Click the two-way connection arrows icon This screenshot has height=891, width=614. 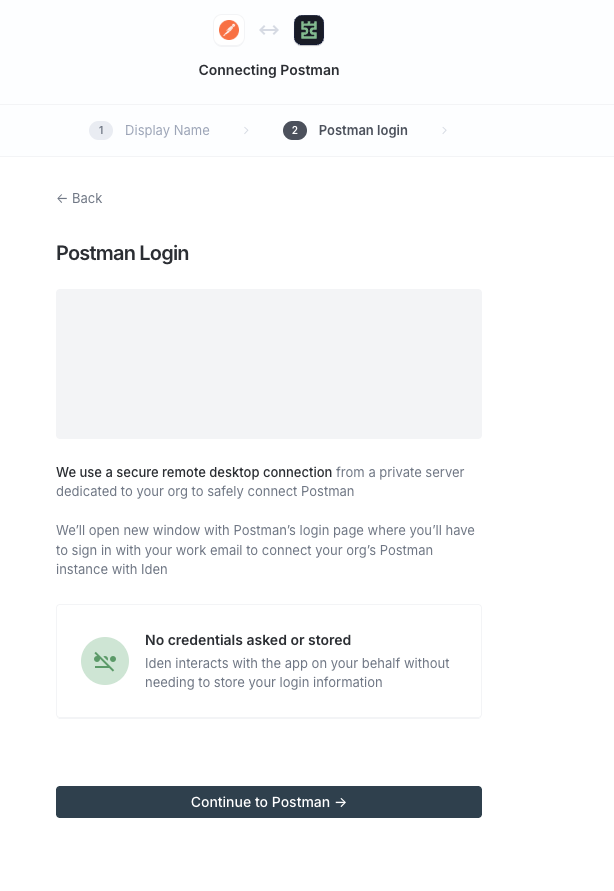pyautogui.click(x=269, y=30)
